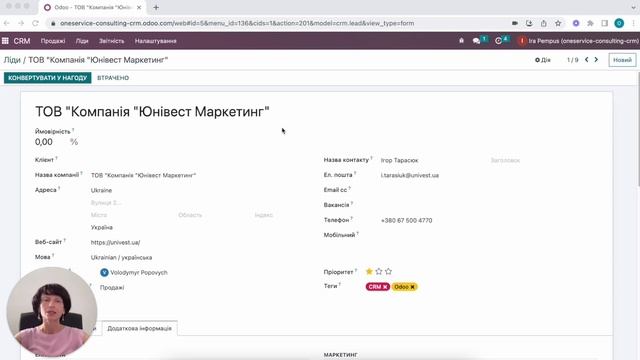Click the browser address bar URL

pyautogui.click(x=237, y=23)
